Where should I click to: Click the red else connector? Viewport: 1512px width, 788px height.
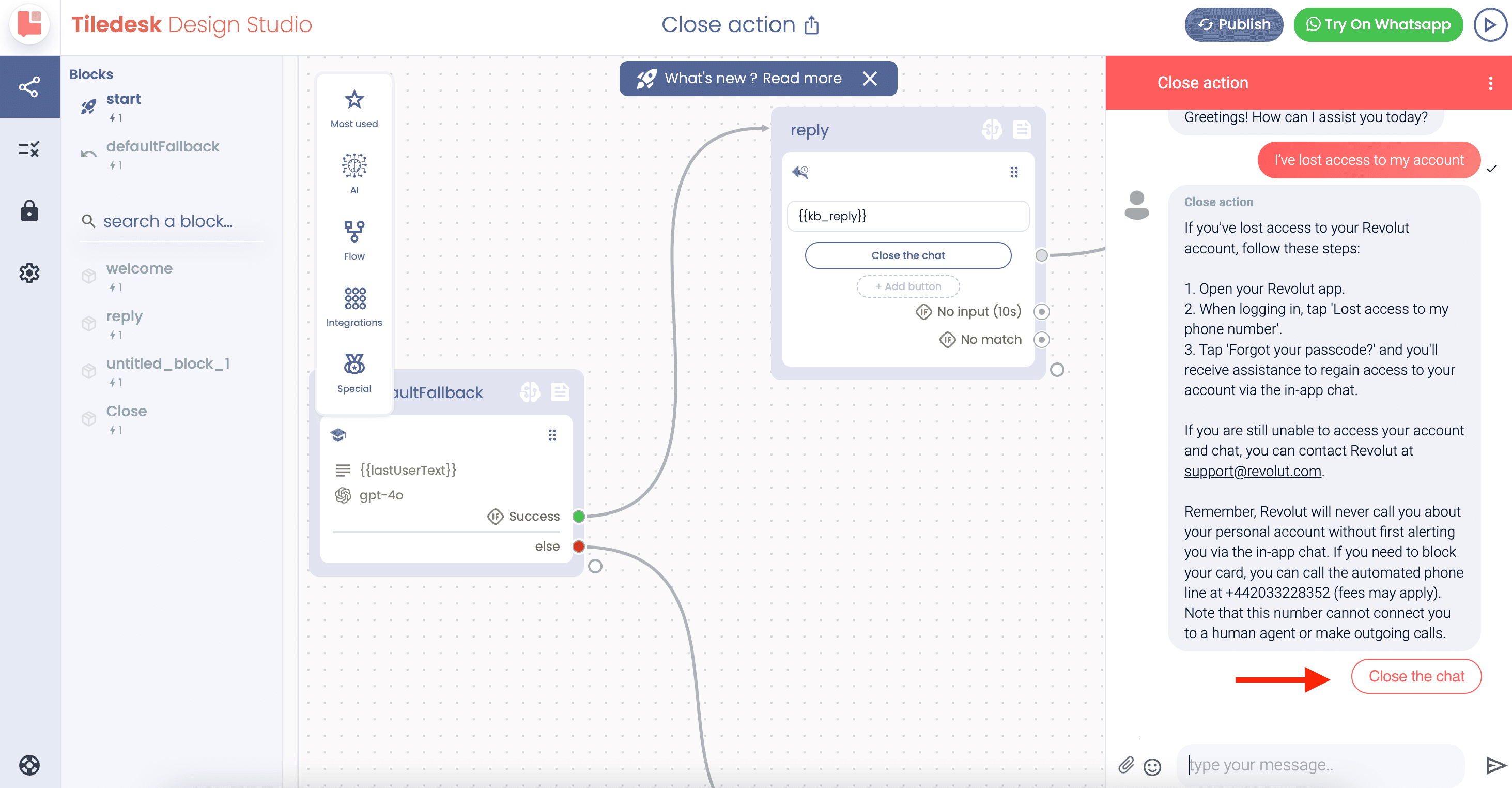[578, 546]
